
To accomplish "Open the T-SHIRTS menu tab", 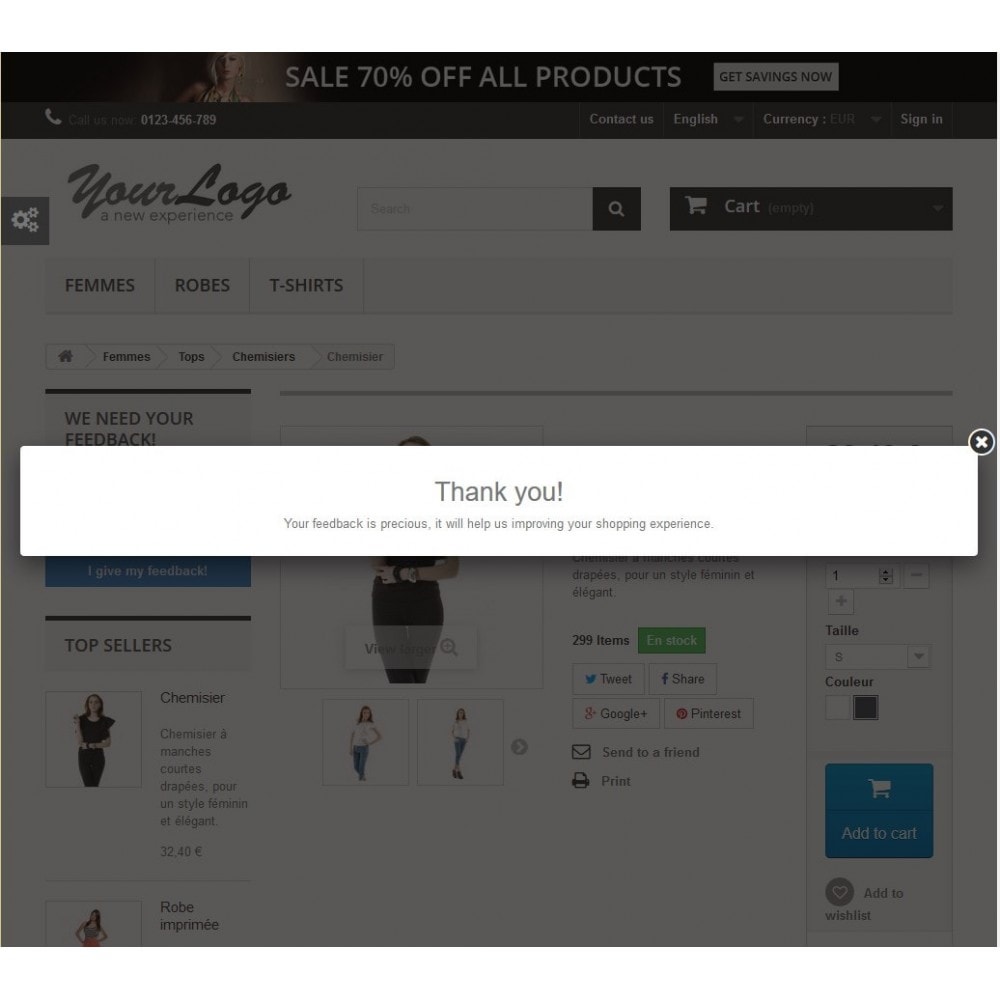I will (x=306, y=285).
